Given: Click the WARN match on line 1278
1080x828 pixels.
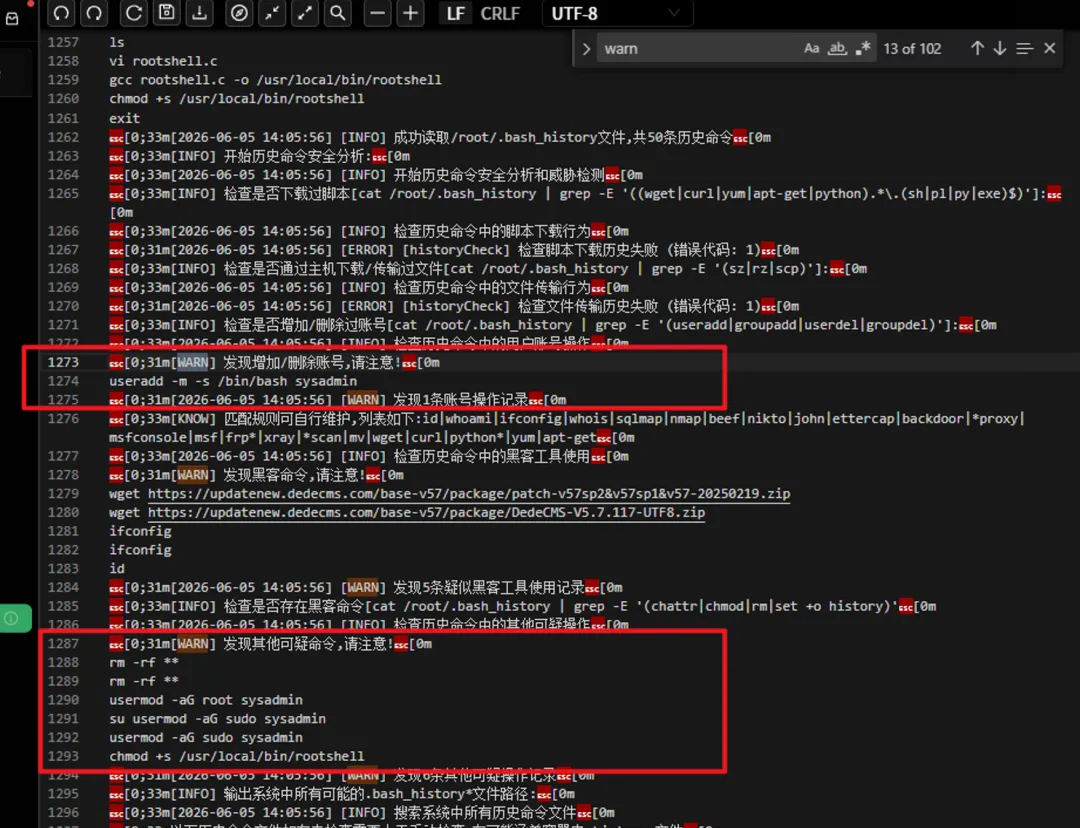Looking at the screenshot, I should tap(192, 475).
